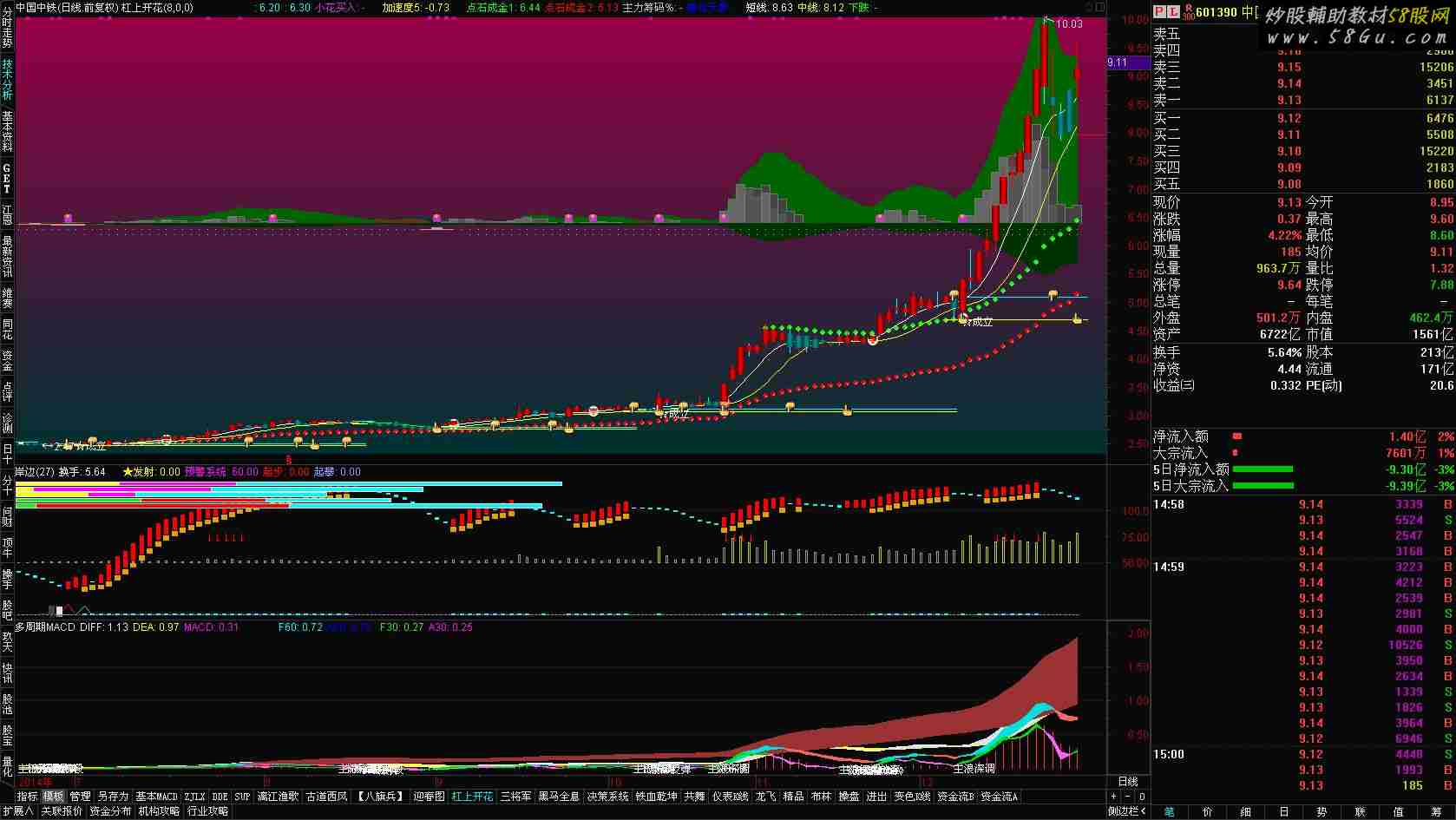Select the 值 tab in the right panel
1456x820 pixels.
coord(1398,811)
